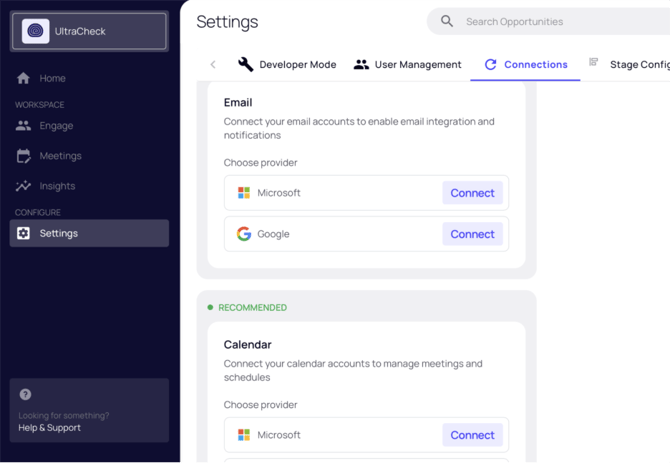Connect Google email account
The width and height of the screenshot is (670, 463).
pos(472,234)
